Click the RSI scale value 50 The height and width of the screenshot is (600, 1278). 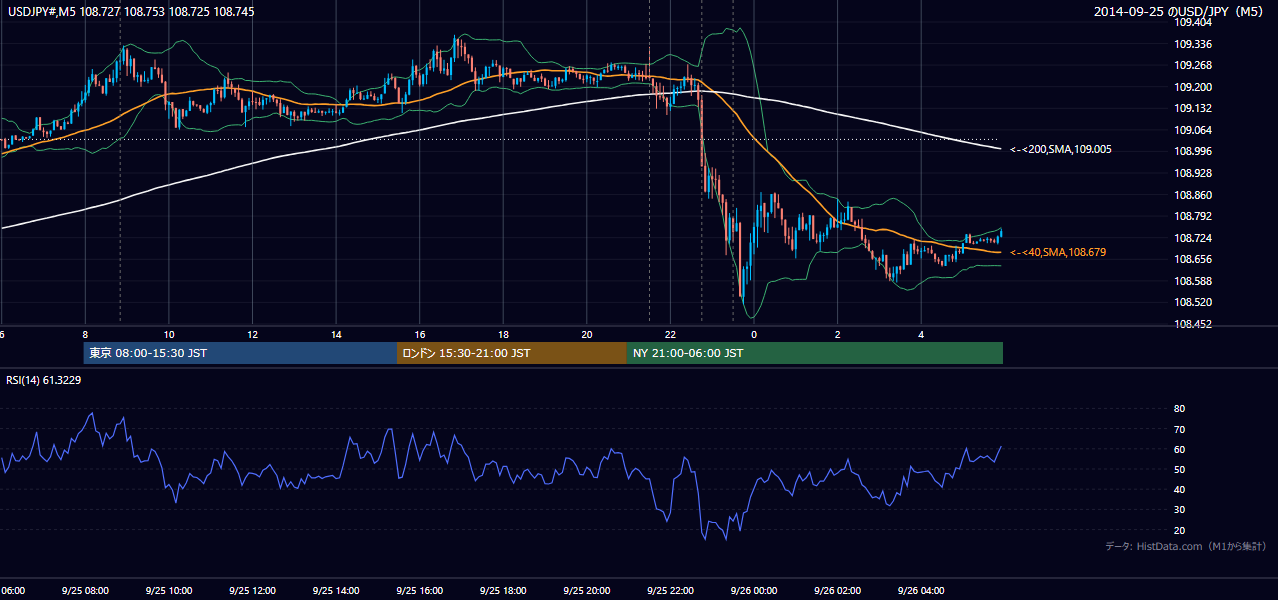1179,469
